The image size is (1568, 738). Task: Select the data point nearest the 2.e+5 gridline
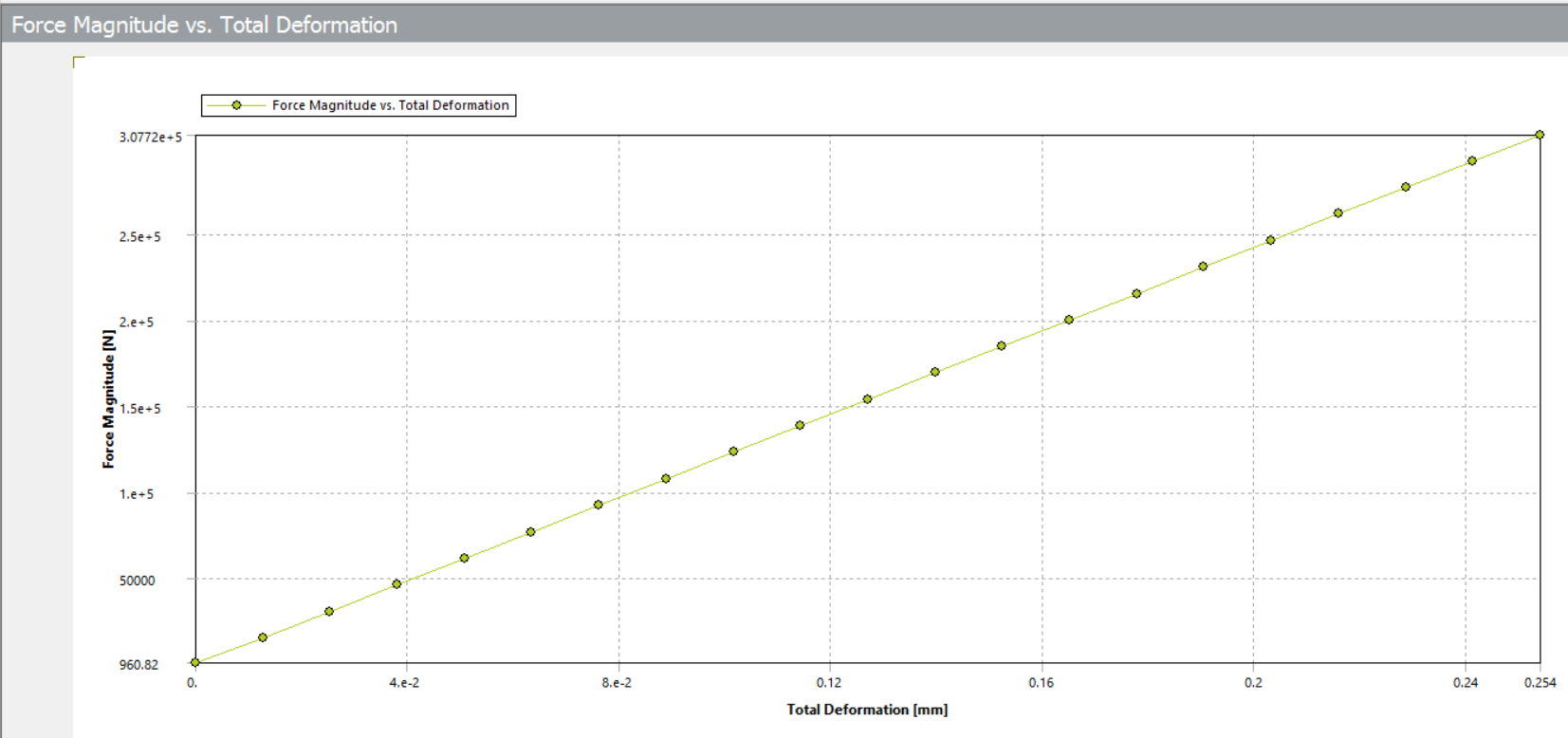point(1069,320)
